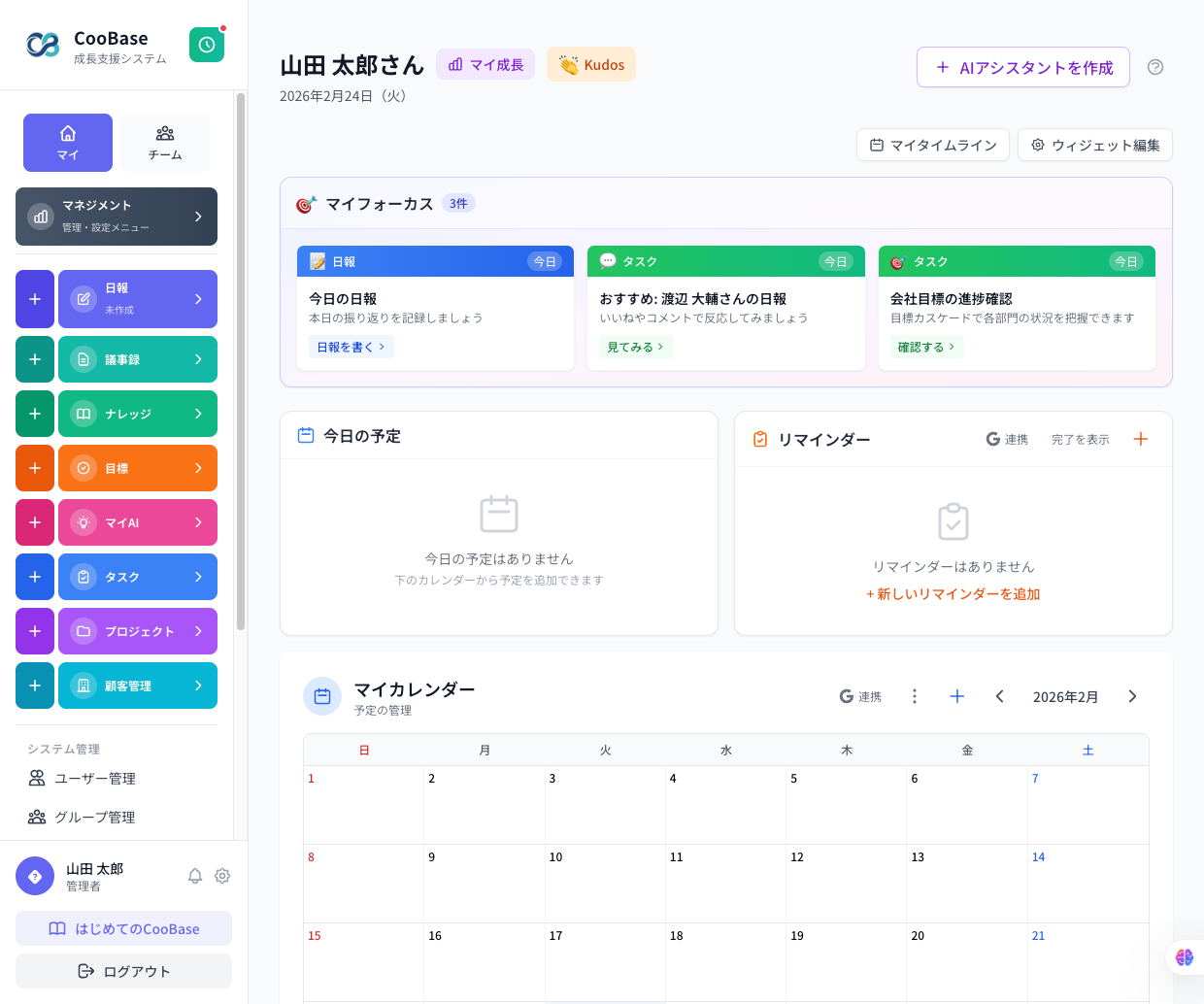Select the マイ tab
This screenshot has height=1004, width=1204.
[67, 142]
